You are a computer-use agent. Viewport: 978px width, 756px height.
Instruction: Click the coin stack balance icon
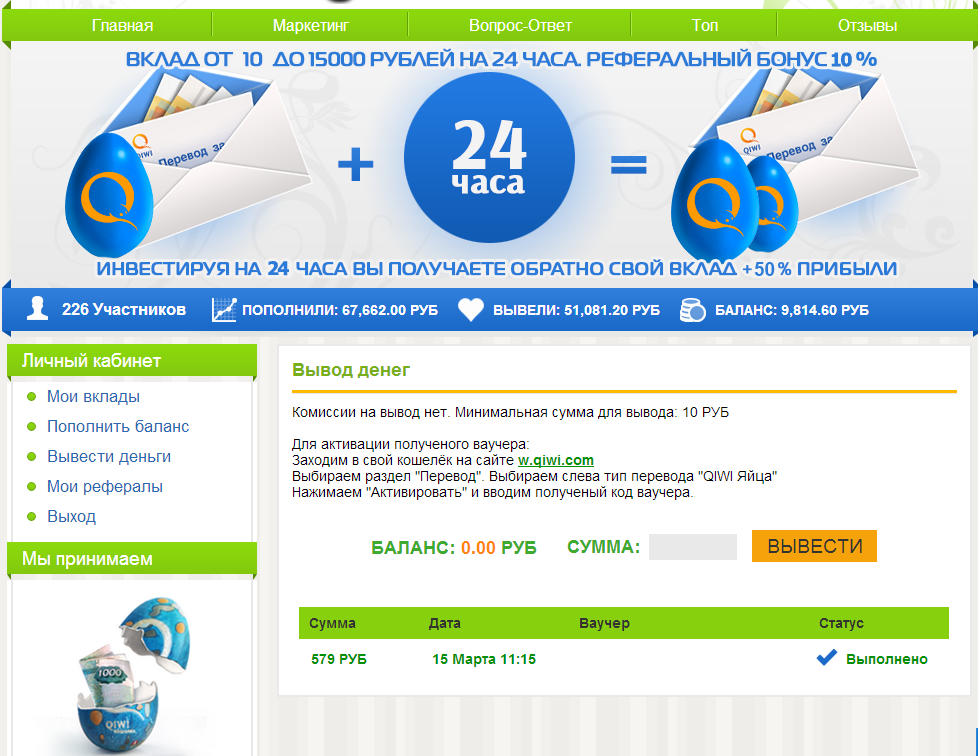[692, 309]
